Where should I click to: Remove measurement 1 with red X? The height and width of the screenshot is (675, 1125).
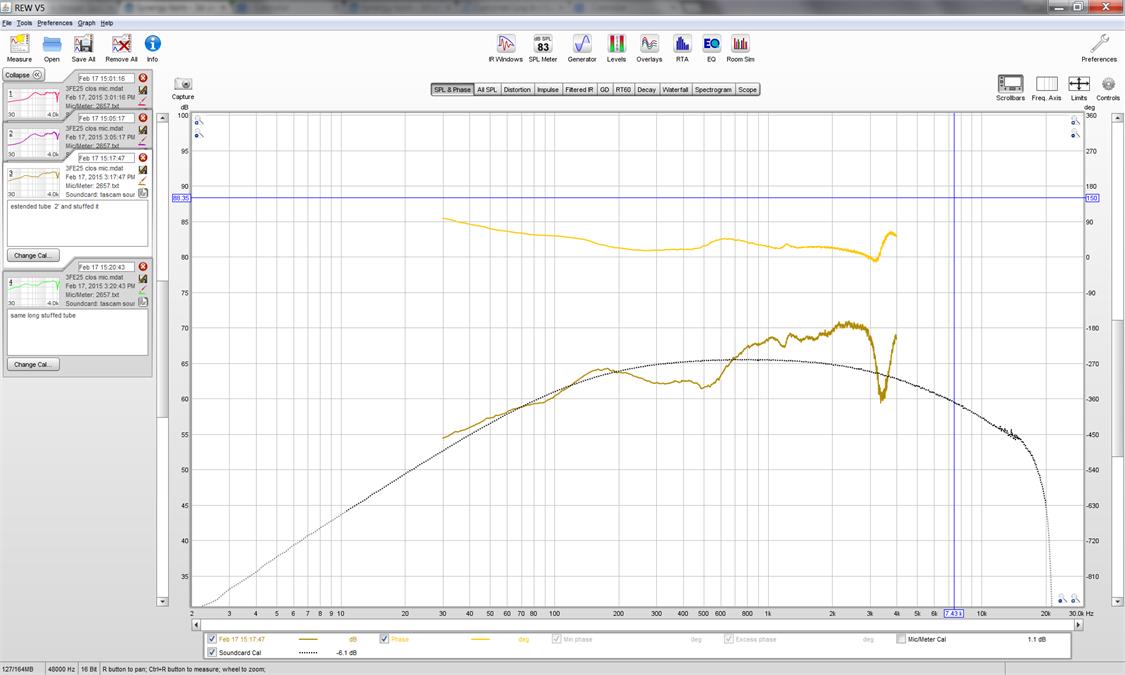click(x=143, y=77)
